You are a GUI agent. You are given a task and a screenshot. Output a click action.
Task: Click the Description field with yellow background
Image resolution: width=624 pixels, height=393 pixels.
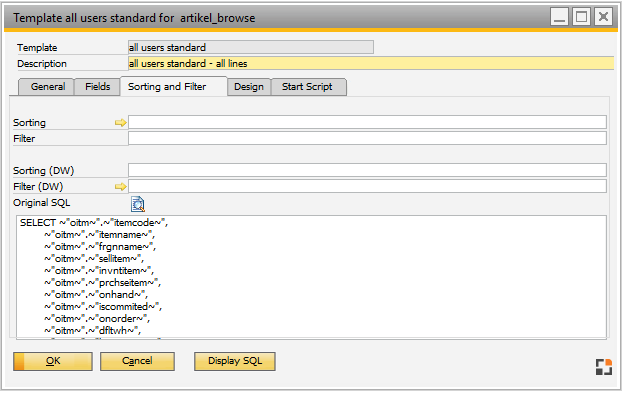(371, 63)
